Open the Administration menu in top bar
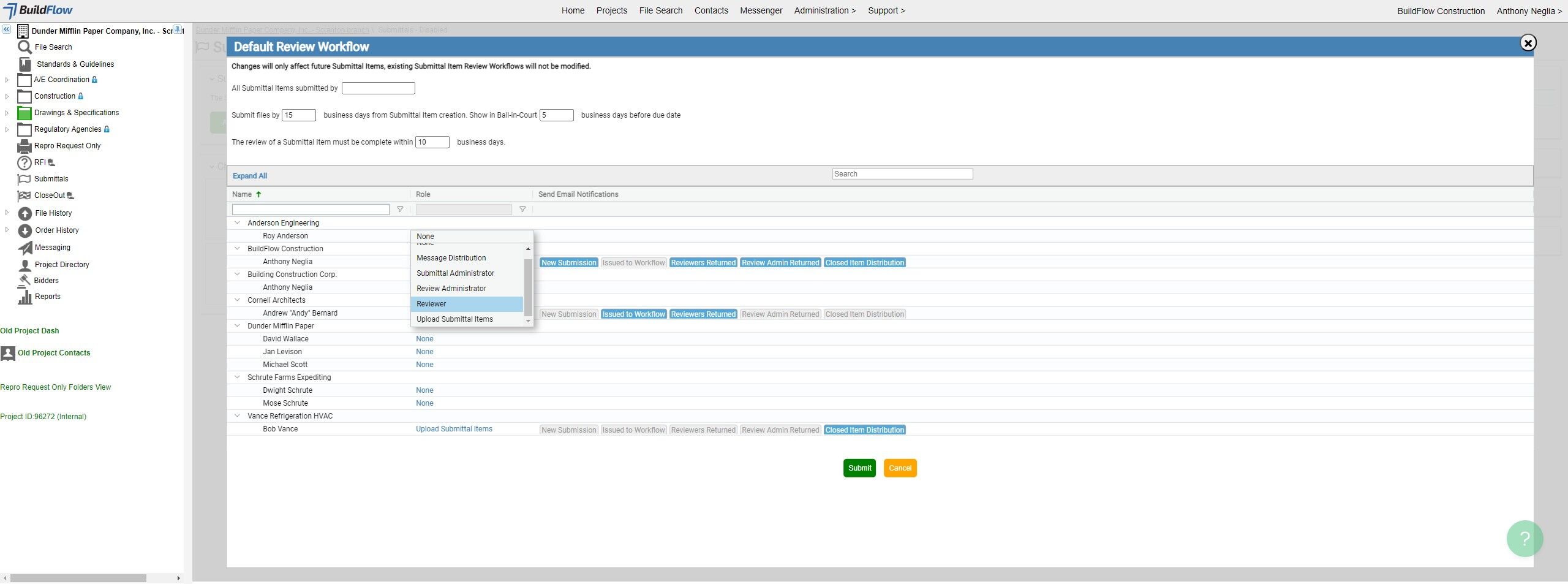The width and height of the screenshot is (1568, 584). click(824, 10)
